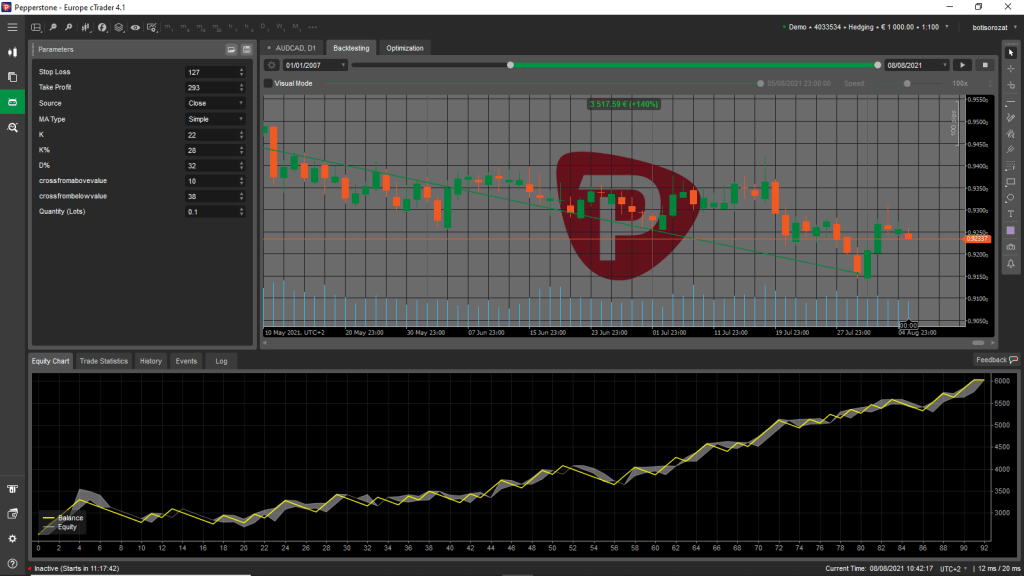Open the hamburger main menu
Screen dimensions: 1024x576
13,27
